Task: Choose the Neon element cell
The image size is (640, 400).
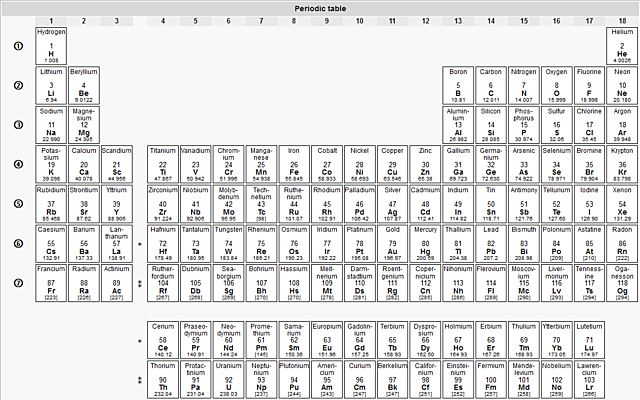Action: click(622, 85)
